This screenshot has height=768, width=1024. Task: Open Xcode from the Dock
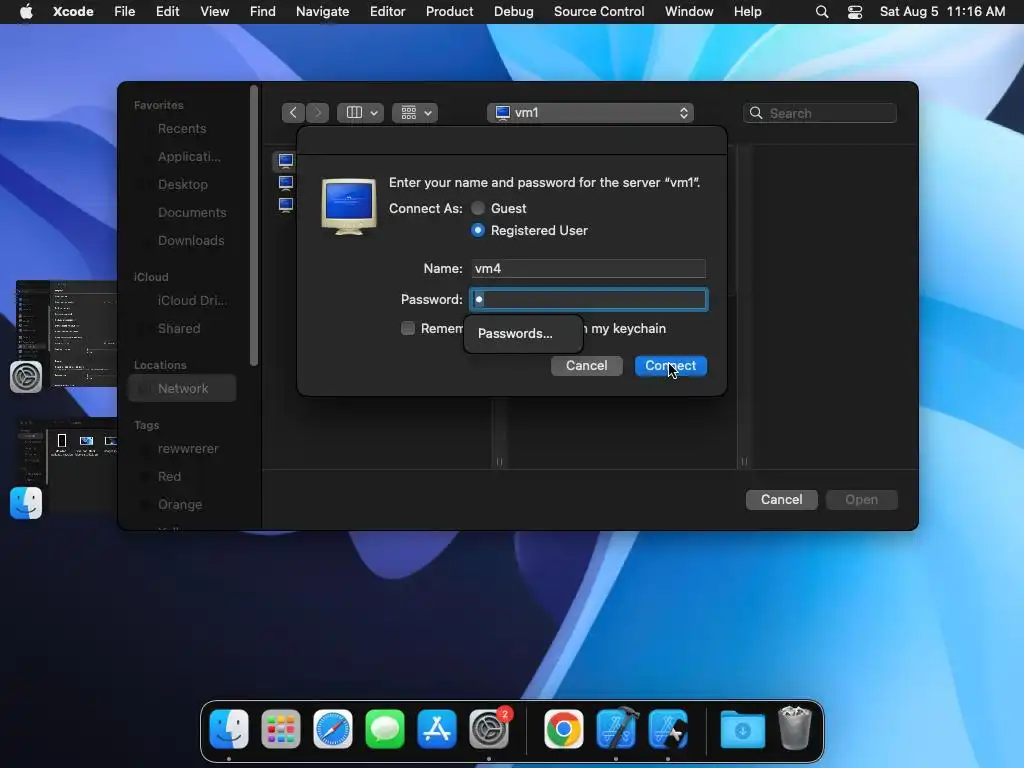[616, 729]
